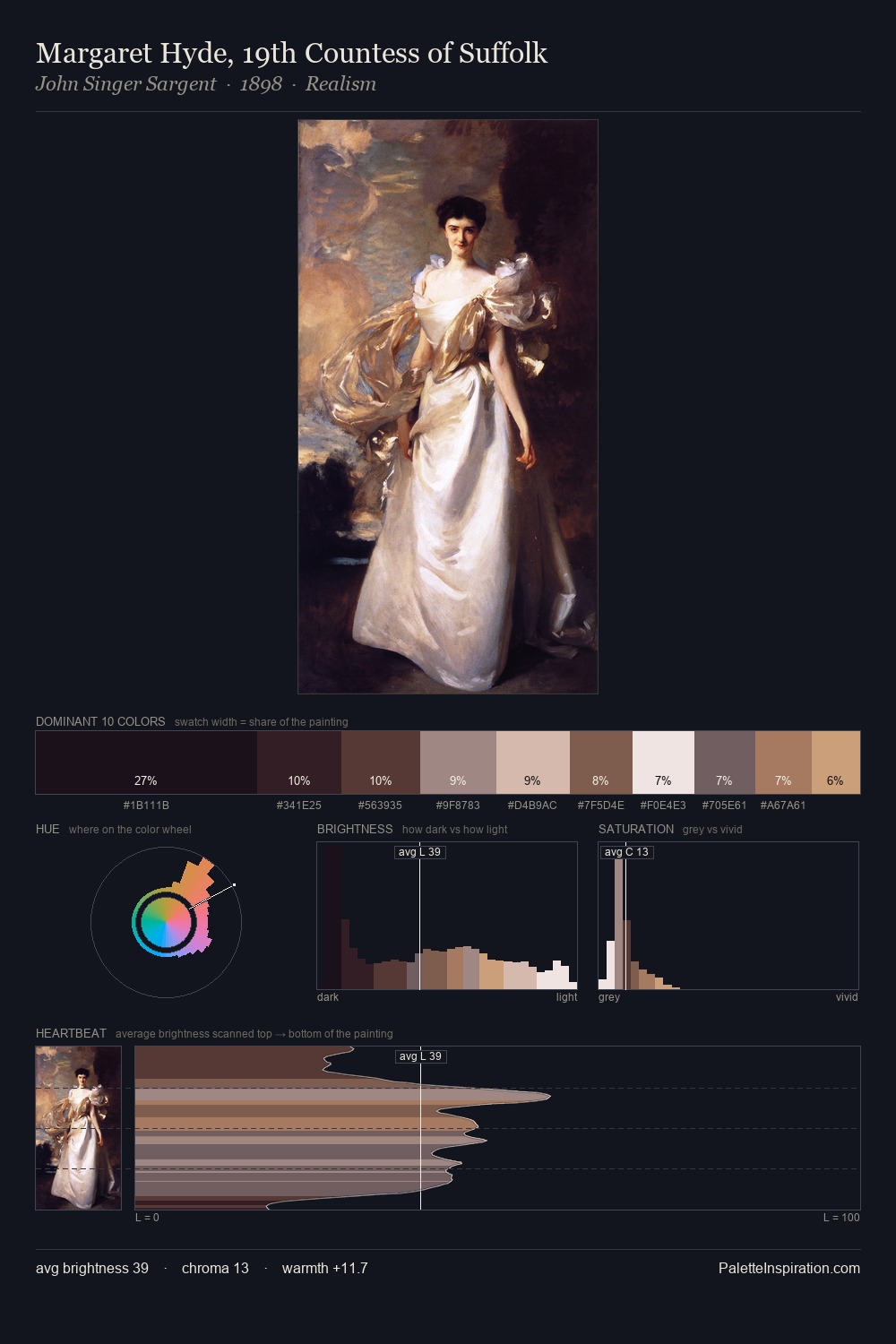The width and height of the screenshot is (896, 1344).
Task: Click the 'avg C 13' label
Action: [626, 852]
